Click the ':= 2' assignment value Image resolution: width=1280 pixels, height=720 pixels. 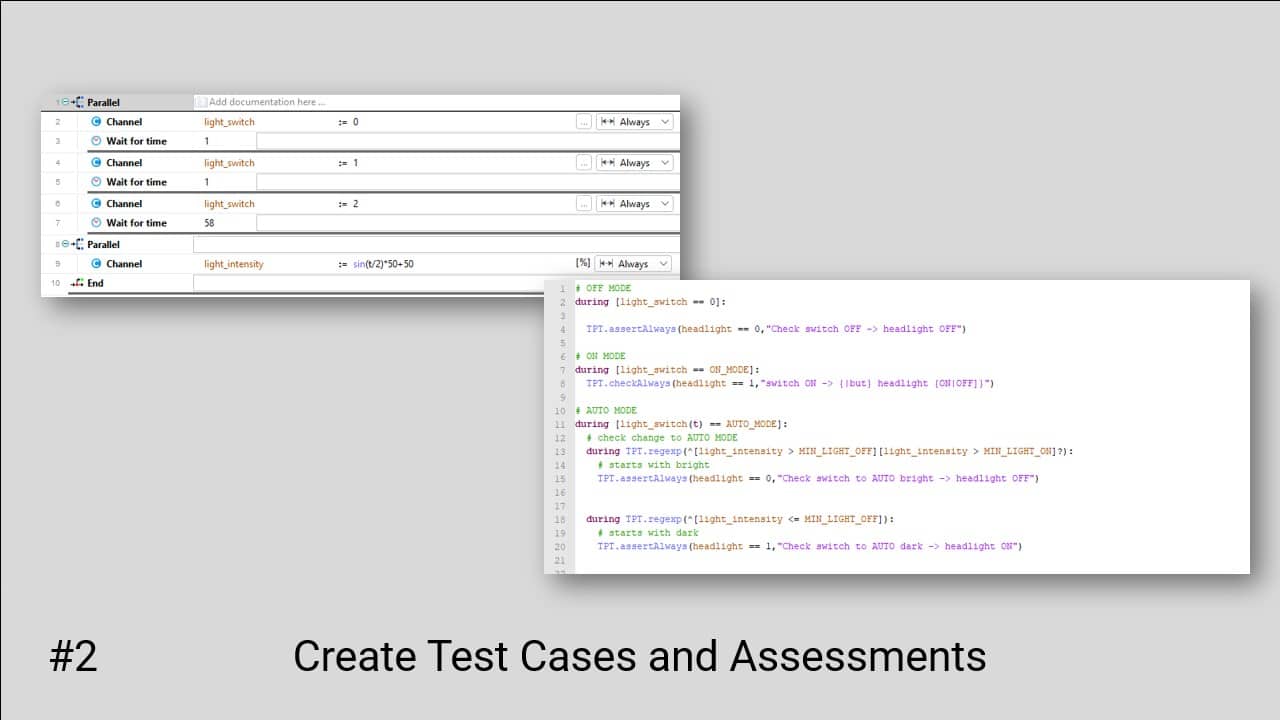click(348, 204)
